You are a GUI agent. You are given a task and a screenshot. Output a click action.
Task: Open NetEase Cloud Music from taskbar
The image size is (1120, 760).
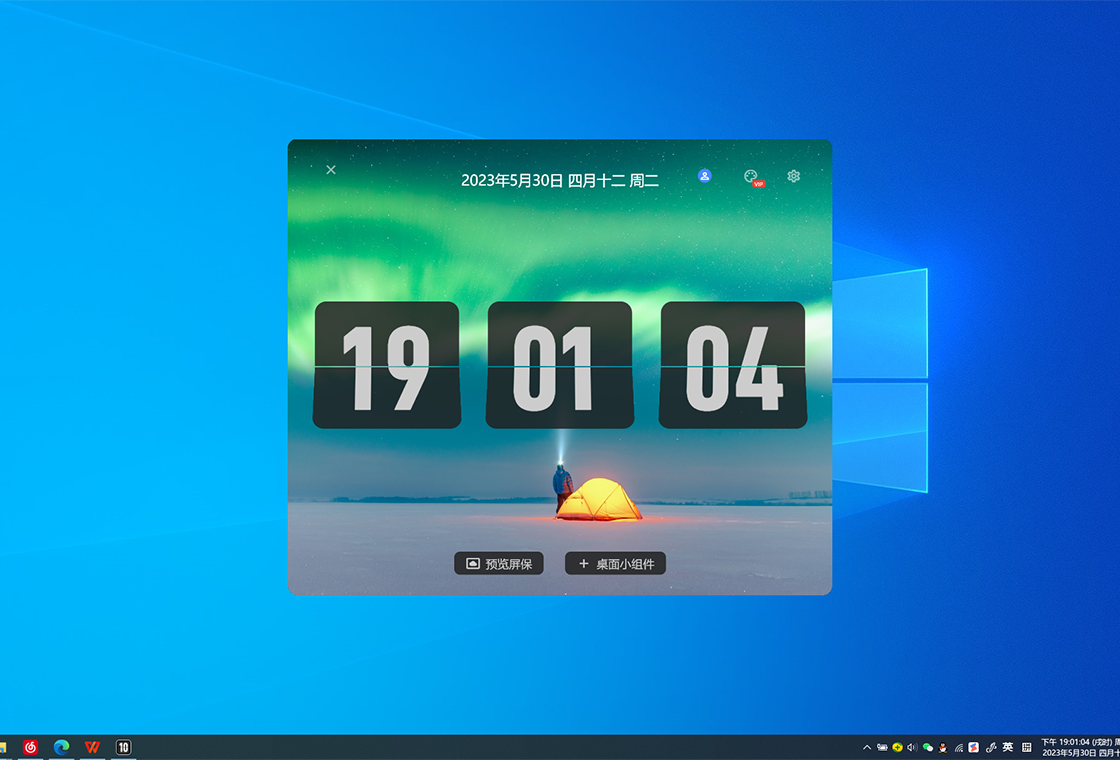pyautogui.click(x=31, y=747)
